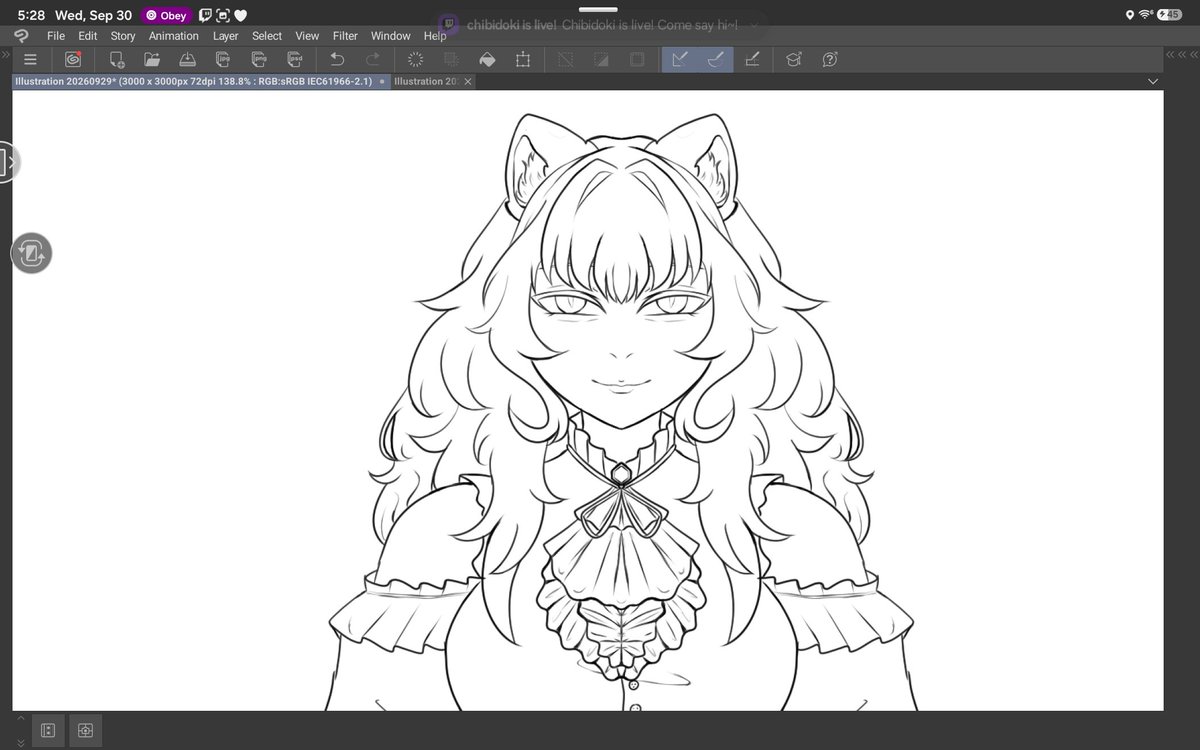Open the Story menu

coord(123,36)
